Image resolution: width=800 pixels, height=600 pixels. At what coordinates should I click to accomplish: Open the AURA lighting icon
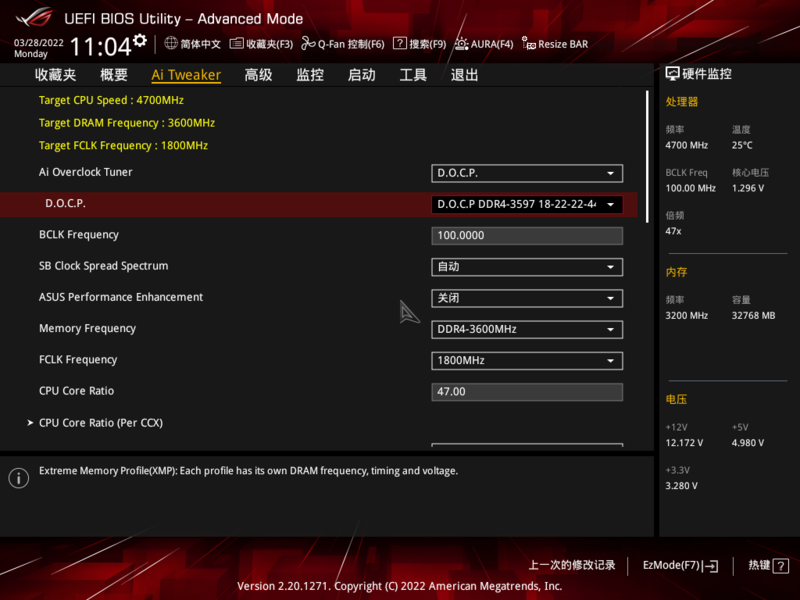[x=461, y=44]
